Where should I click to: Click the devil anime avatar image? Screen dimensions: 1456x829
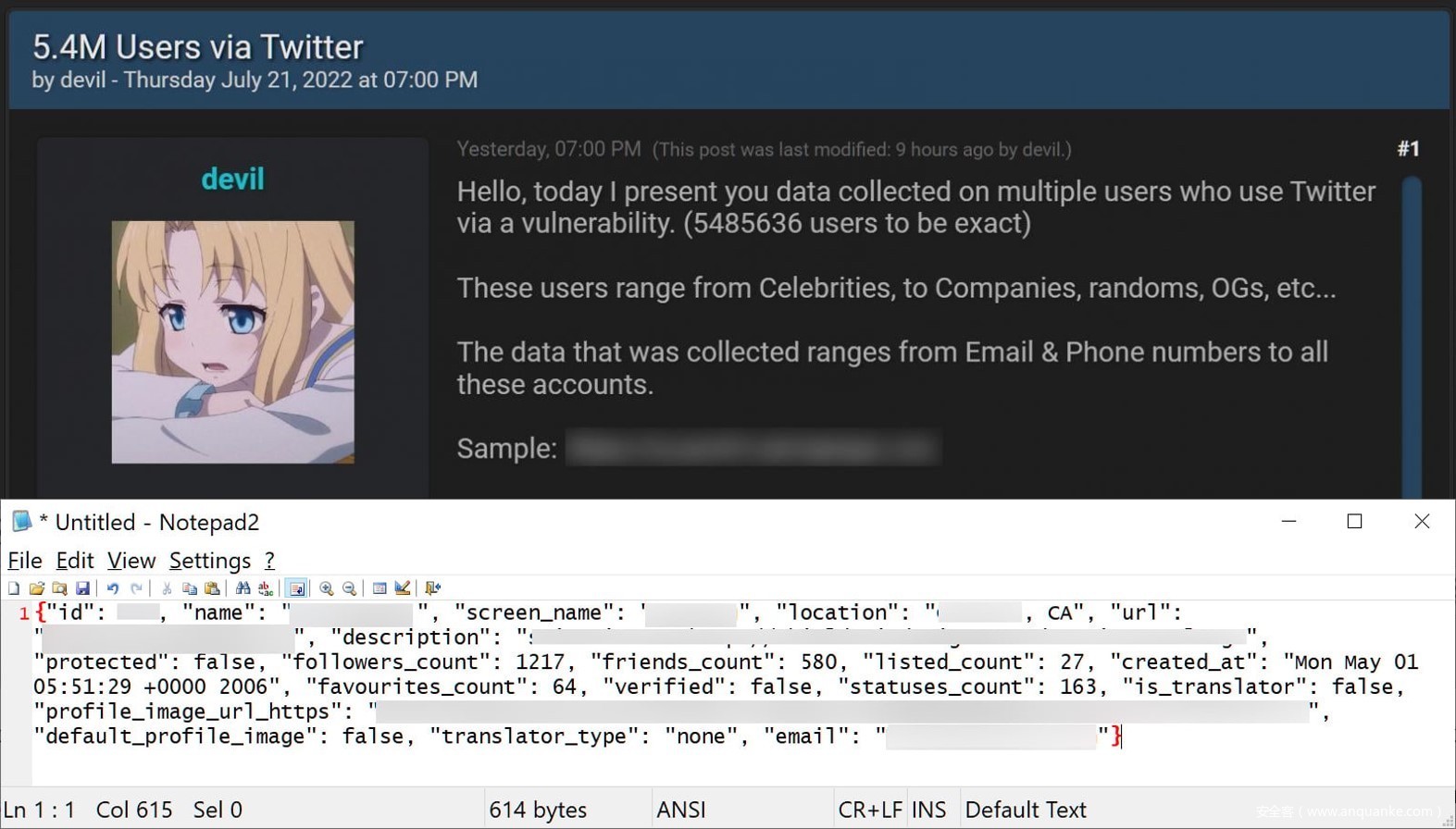(232, 341)
